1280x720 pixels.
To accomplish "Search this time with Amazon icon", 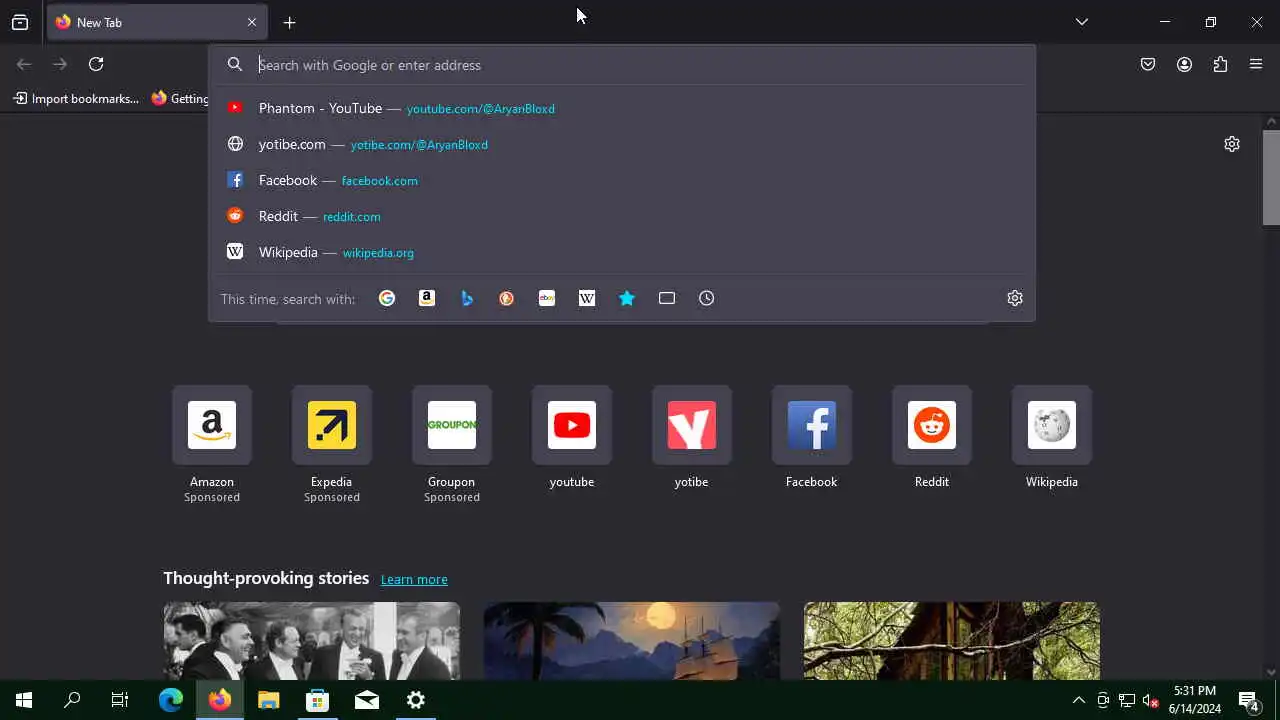I will (x=427, y=298).
